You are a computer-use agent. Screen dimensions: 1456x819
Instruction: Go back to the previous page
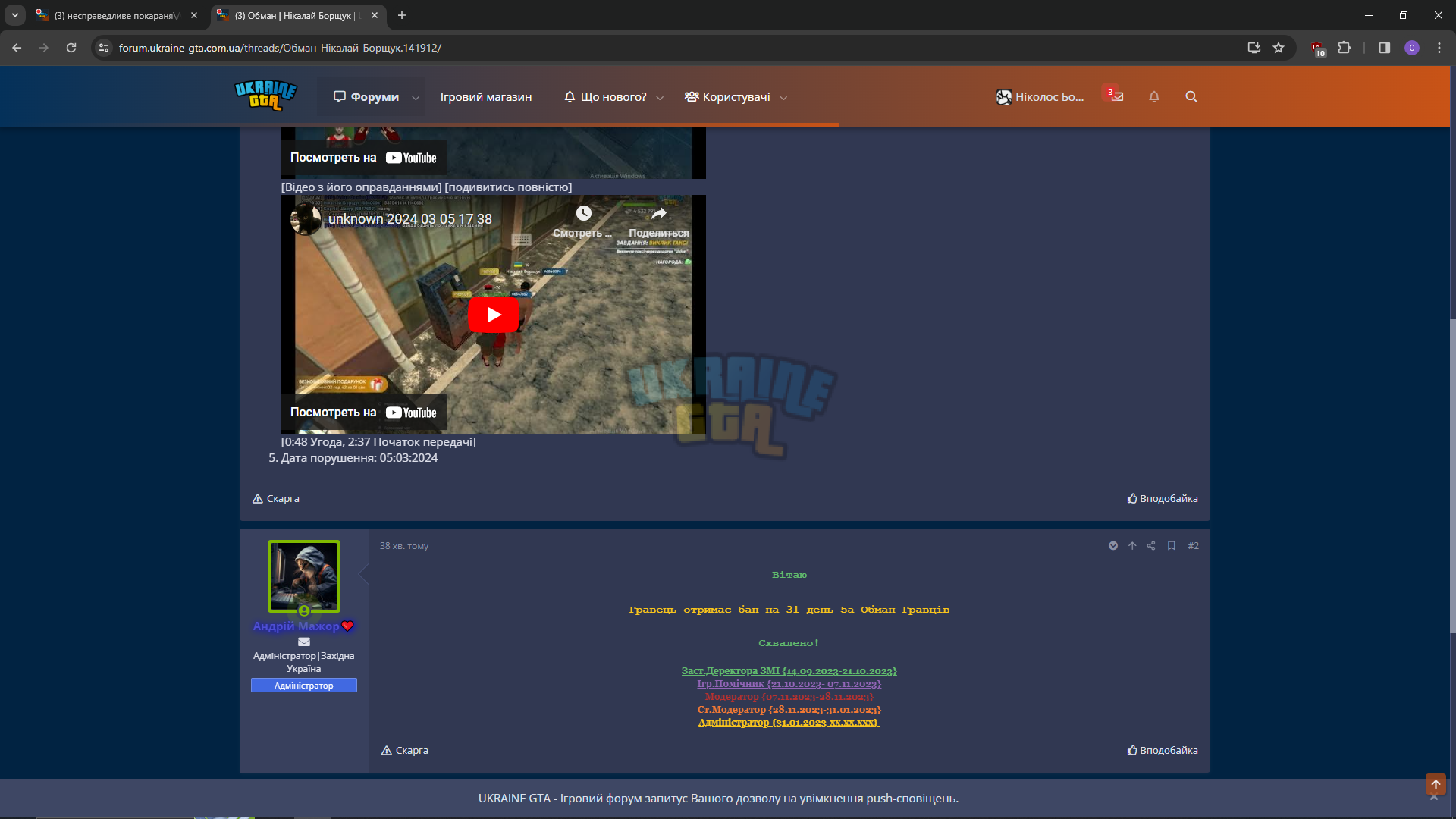coord(17,48)
